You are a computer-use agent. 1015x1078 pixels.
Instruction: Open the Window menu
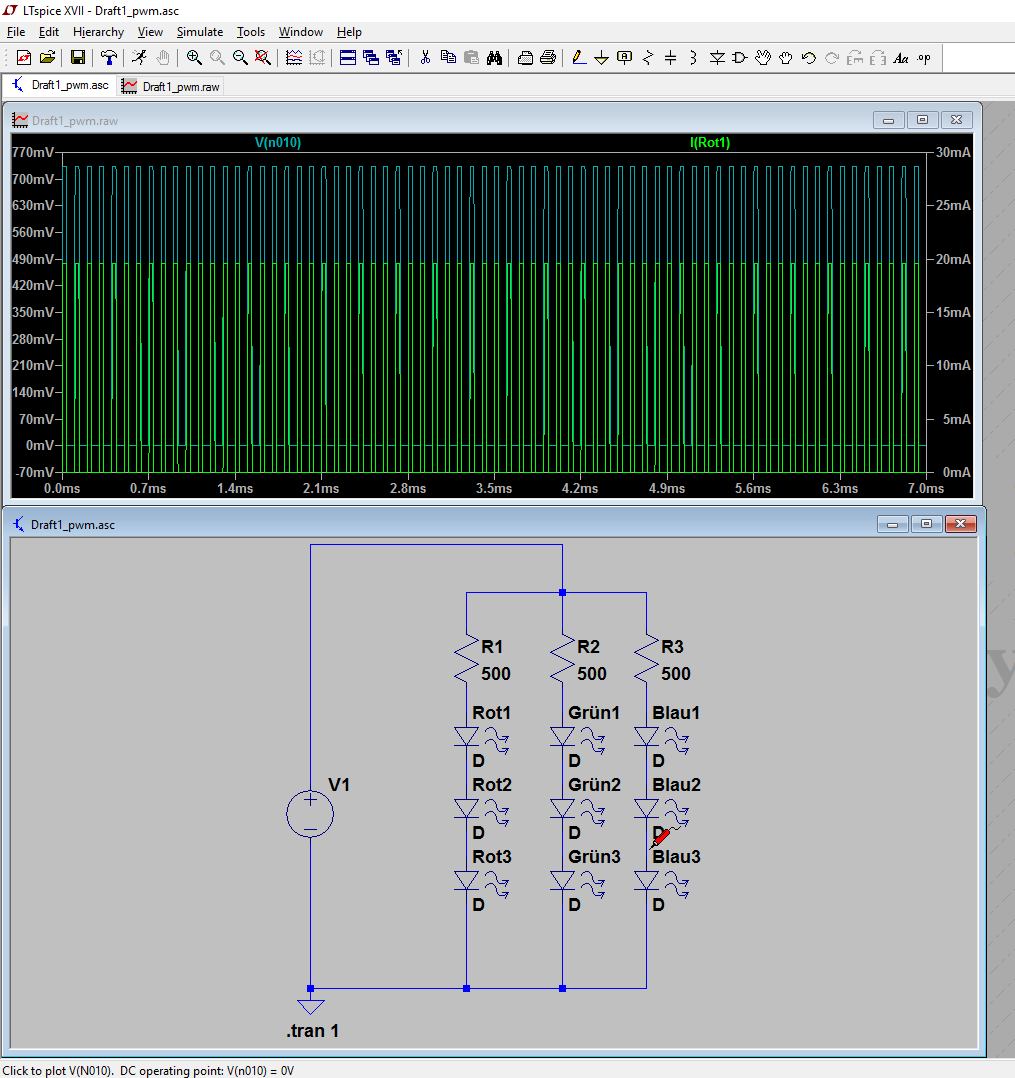tap(301, 32)
